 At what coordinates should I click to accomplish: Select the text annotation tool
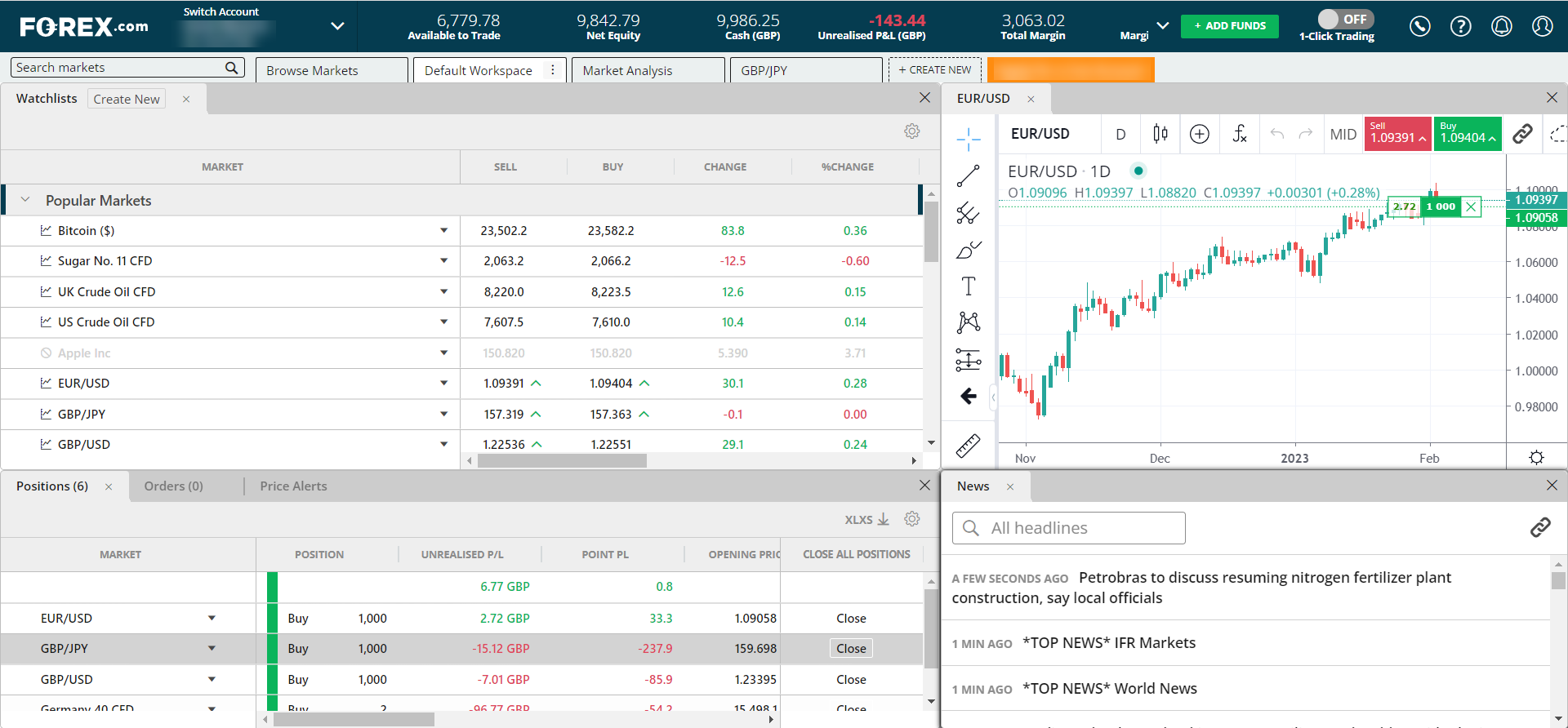[969, 286]
